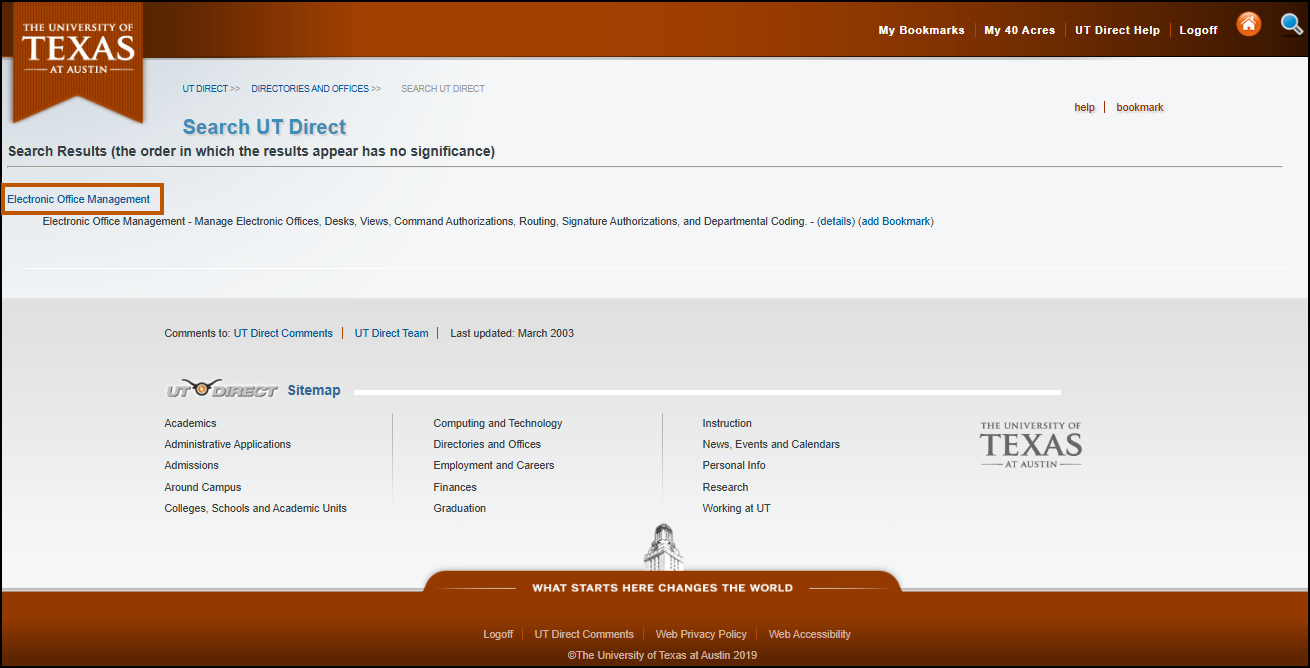The width and height of the screenshot is (1310, 668).
Task: Click Logoff in the top navigation
Action: pyautogui.click(x=1198, y=30)
